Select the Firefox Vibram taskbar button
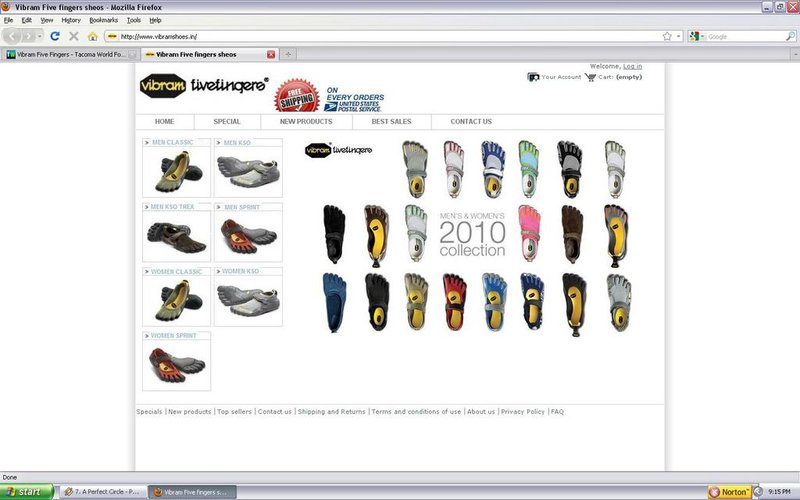Screen dimensions: 800x500 point(192,492)
